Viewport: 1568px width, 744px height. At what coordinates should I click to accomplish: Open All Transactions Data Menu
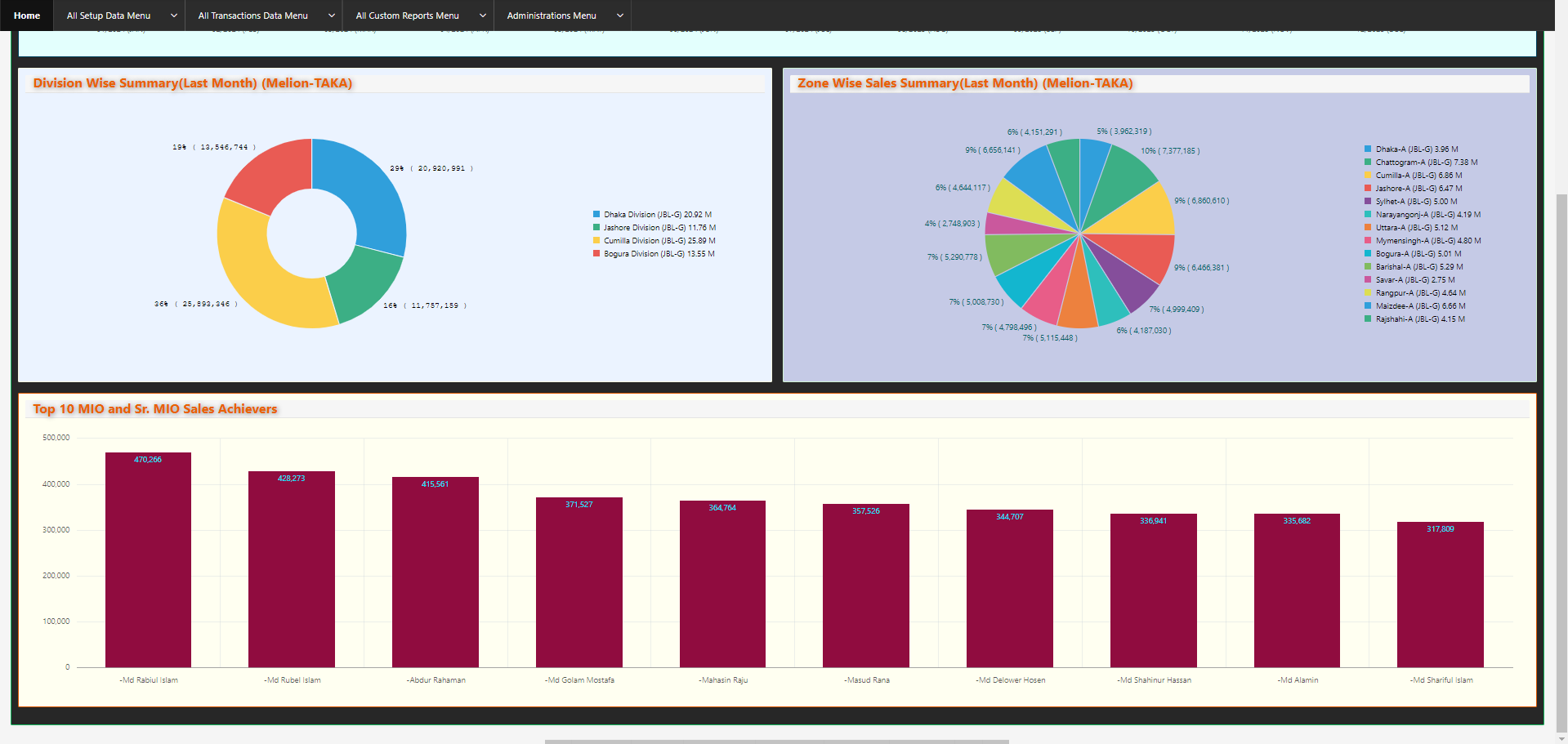[x=252, y=16]
